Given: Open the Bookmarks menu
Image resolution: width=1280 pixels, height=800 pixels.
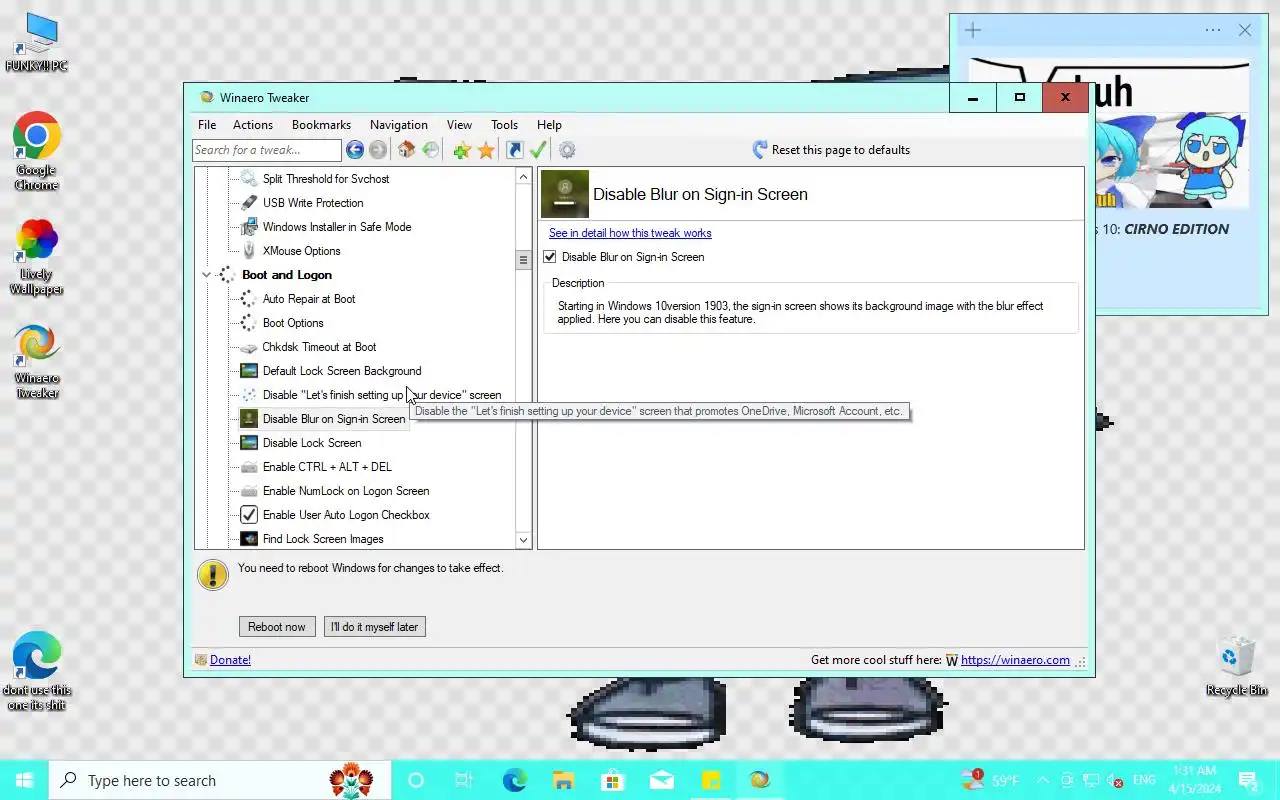Looking at the screenshot, I should point(321,125).
